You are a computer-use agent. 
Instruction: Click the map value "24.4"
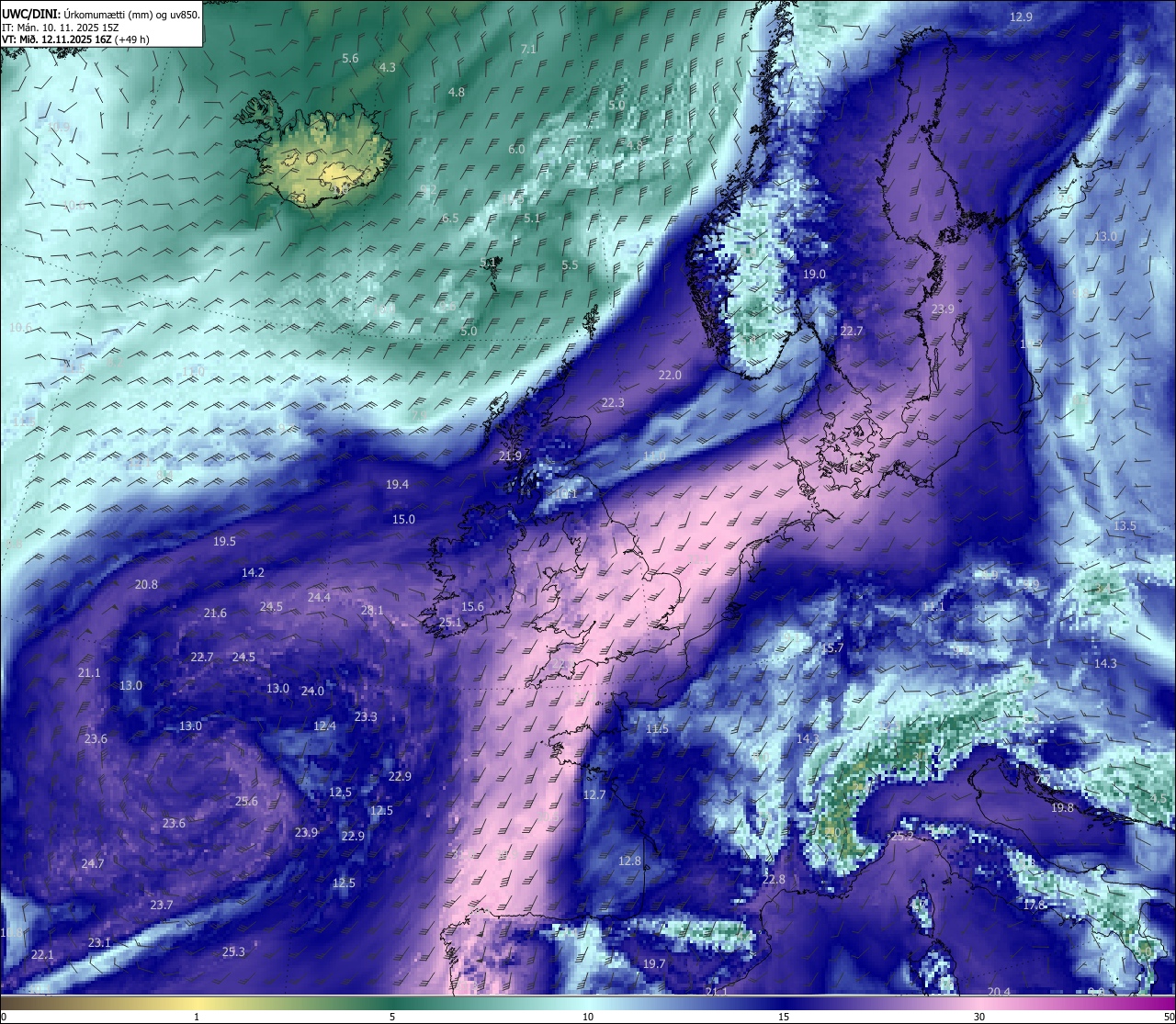[x=319, y=598]
